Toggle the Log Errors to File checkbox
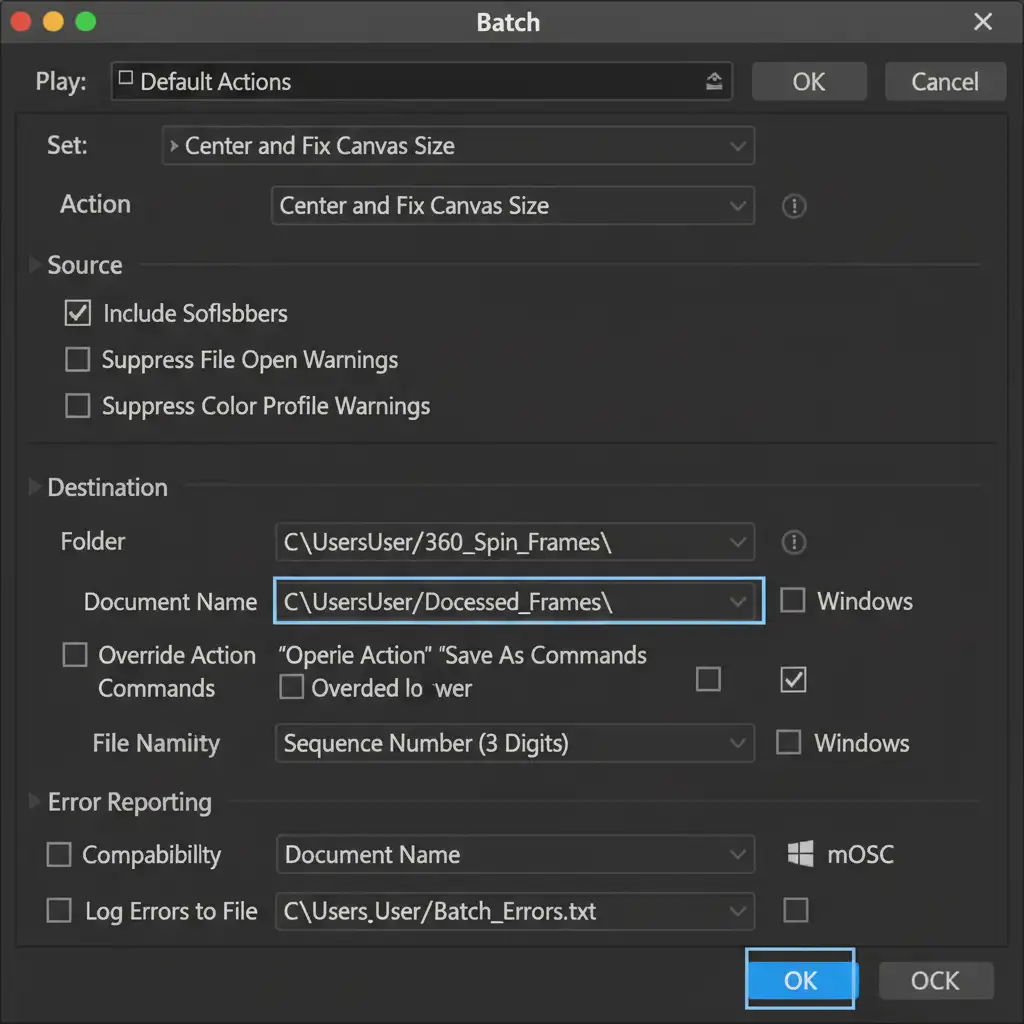Viewport: 1024px width, 1024px height. pos(60,911)
